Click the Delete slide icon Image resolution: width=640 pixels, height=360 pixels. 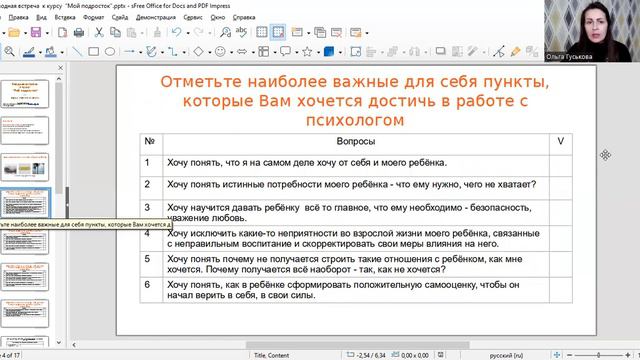click(x=337, y=32)
